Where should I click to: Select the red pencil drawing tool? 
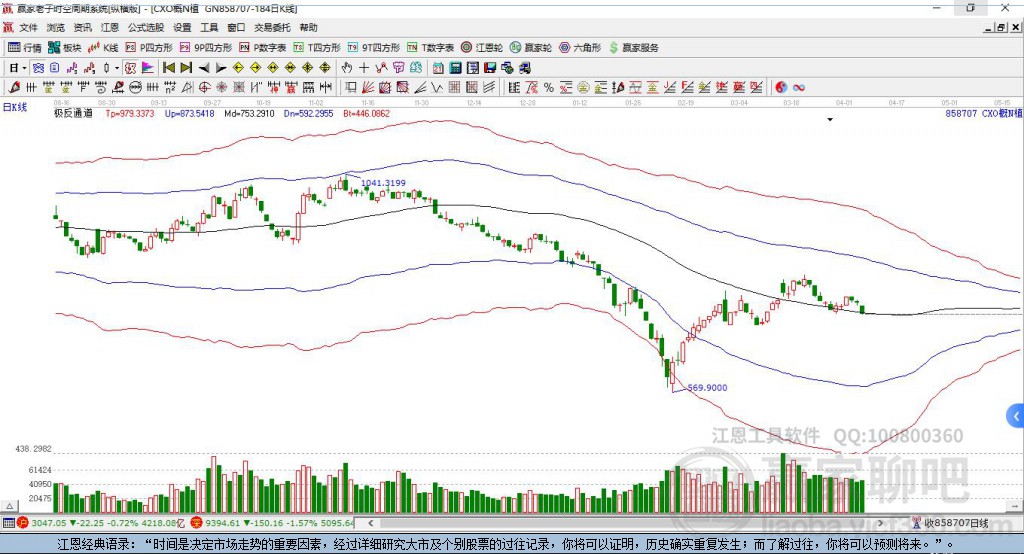[15, 87]
